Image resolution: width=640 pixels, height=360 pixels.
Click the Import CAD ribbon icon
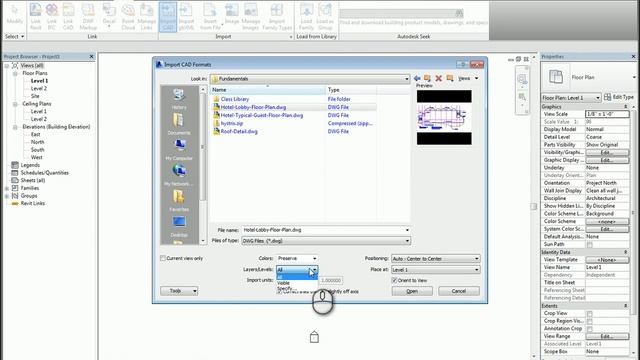point(167,16)
